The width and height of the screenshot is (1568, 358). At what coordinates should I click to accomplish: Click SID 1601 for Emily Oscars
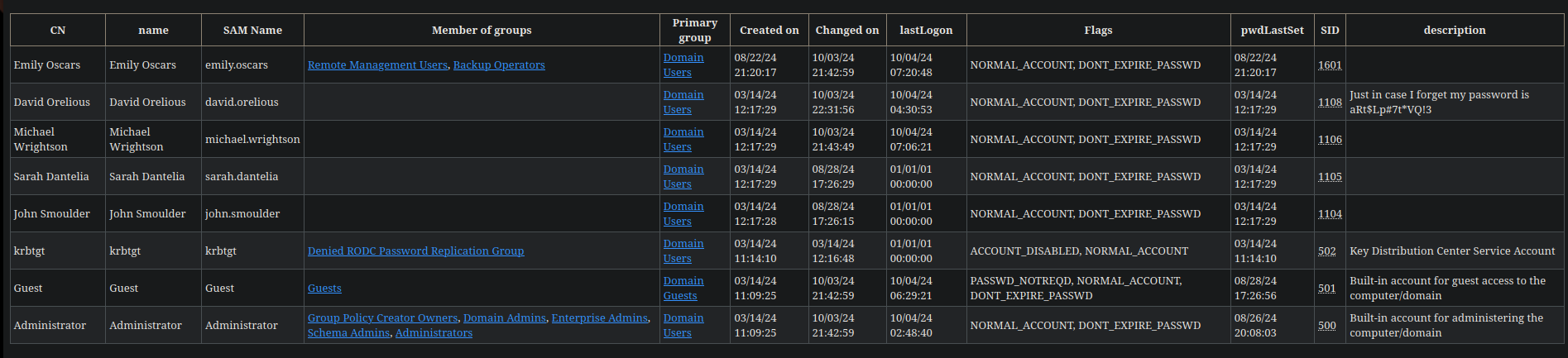pos(1330,65)
